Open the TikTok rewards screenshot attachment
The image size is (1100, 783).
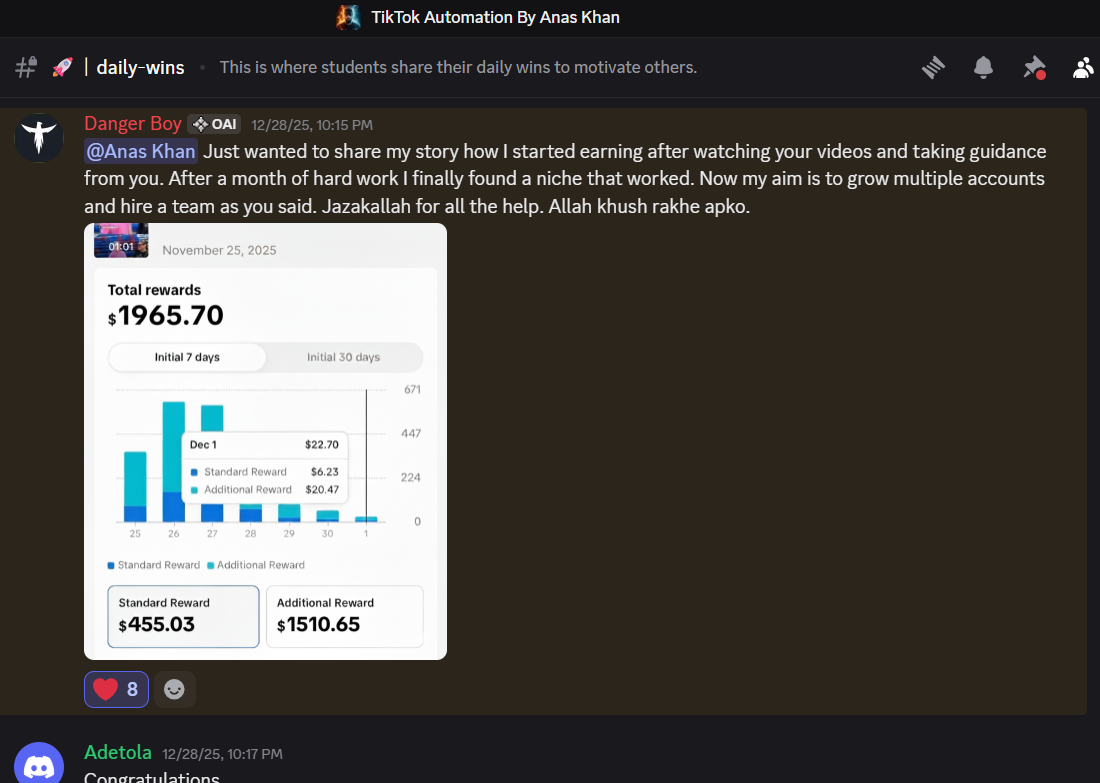pyautogui.click(x=265, y=441)
